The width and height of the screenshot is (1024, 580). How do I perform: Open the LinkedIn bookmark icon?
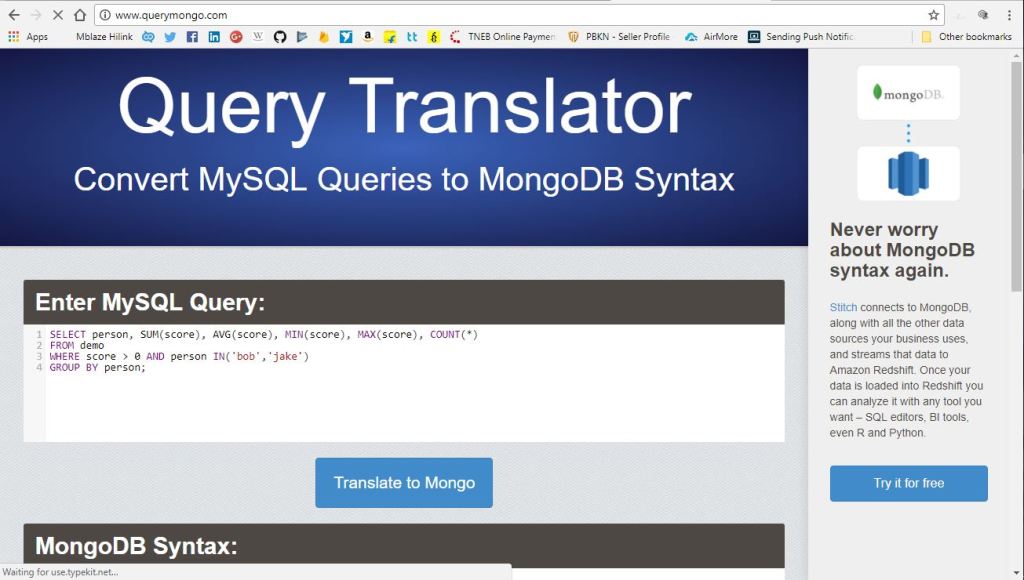[214, 37]
